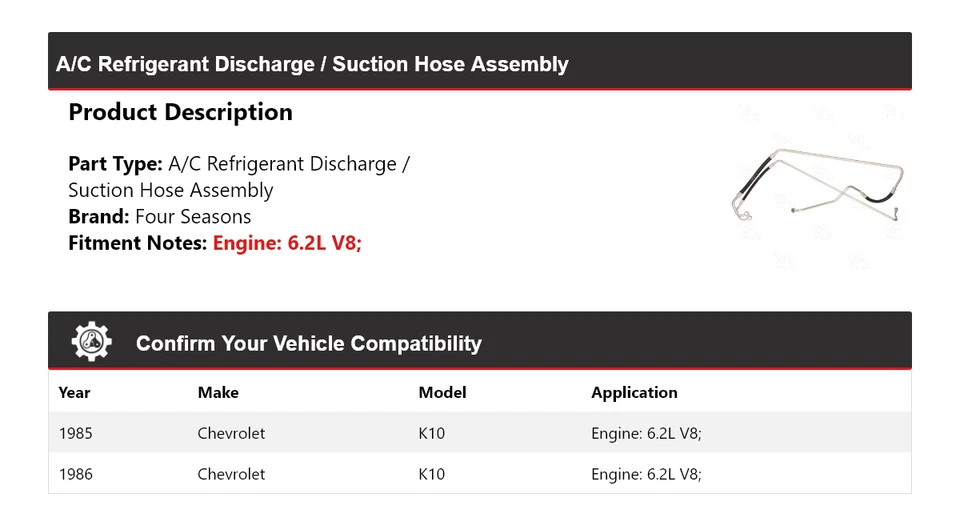
Task: Click the Year column header
Action: pos(74,393)
